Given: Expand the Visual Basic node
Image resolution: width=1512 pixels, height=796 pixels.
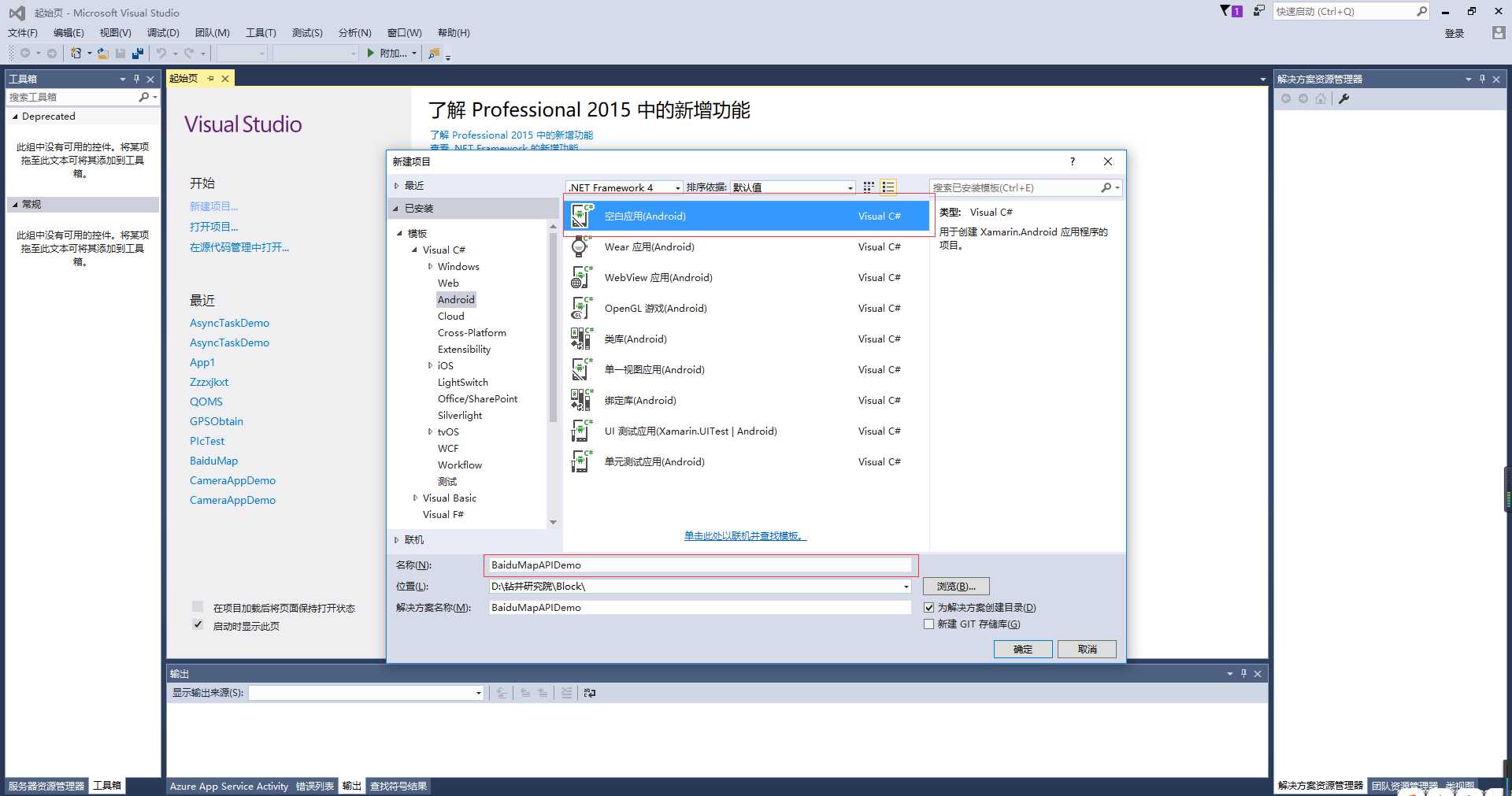Looking at the screenshot, I should [x=415, y=498].
